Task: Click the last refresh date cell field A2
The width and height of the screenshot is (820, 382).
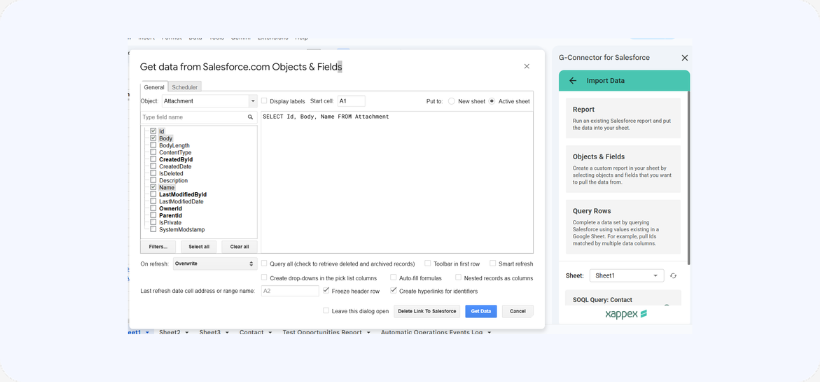Action: pos(290,291)
